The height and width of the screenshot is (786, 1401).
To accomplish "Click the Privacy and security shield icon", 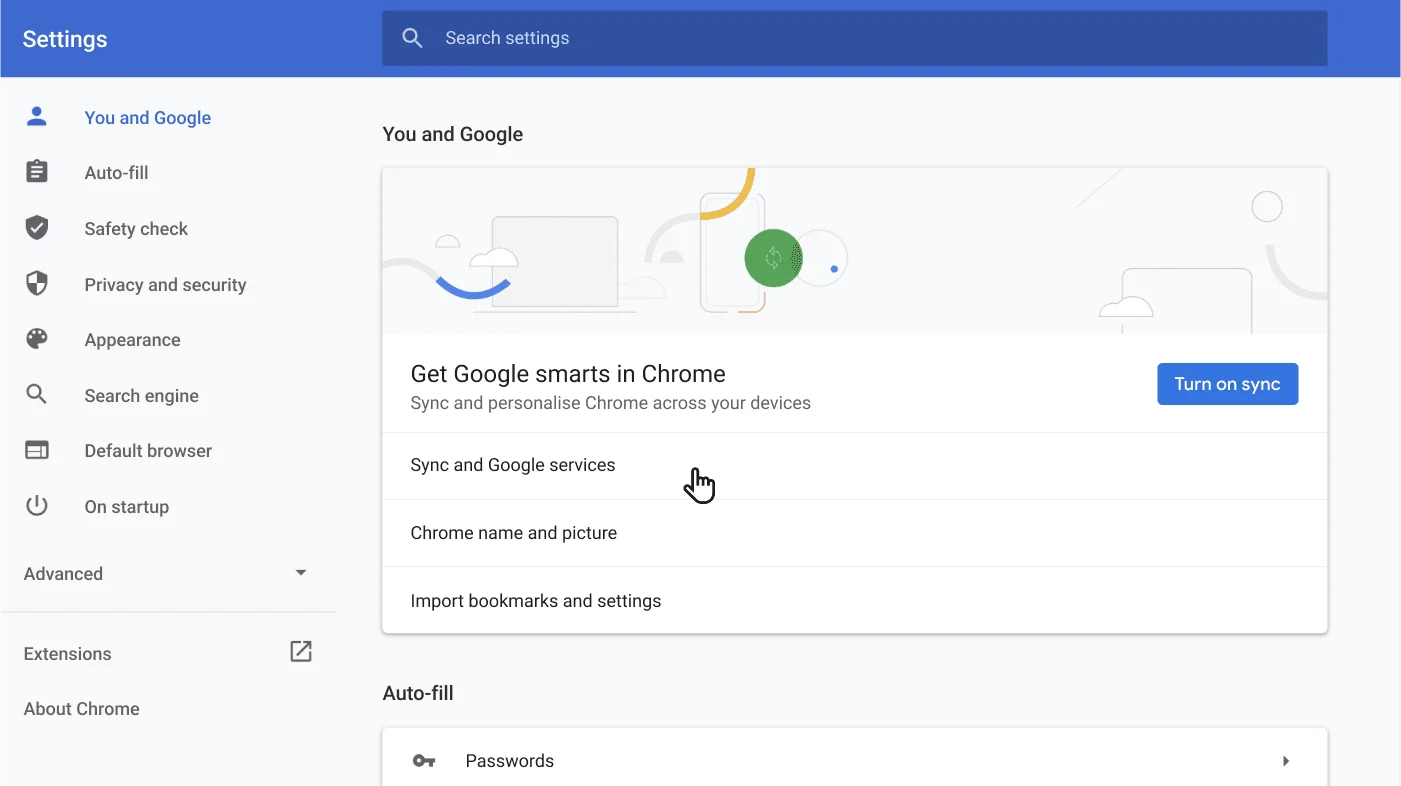I will [x=36, y=283].
